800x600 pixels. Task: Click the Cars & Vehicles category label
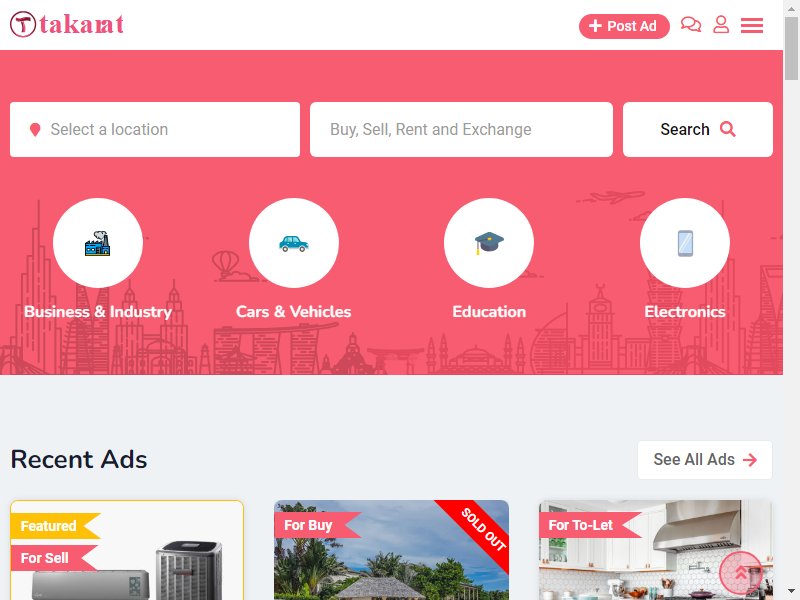tap(293, 311)
